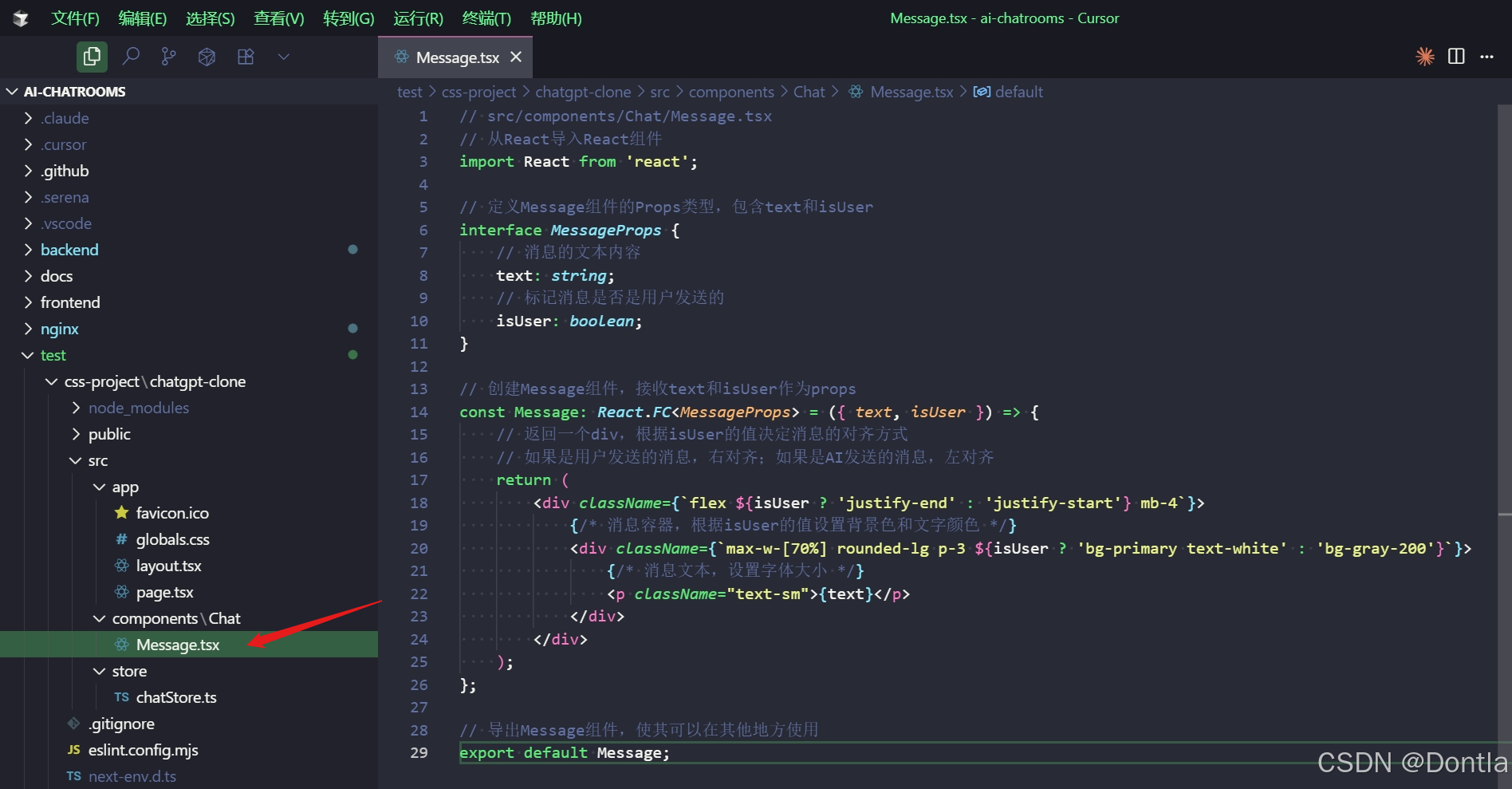Expand additional views chevron in activity bar
The width and height of the screenshot is (1512, 789).
(283, 57)
